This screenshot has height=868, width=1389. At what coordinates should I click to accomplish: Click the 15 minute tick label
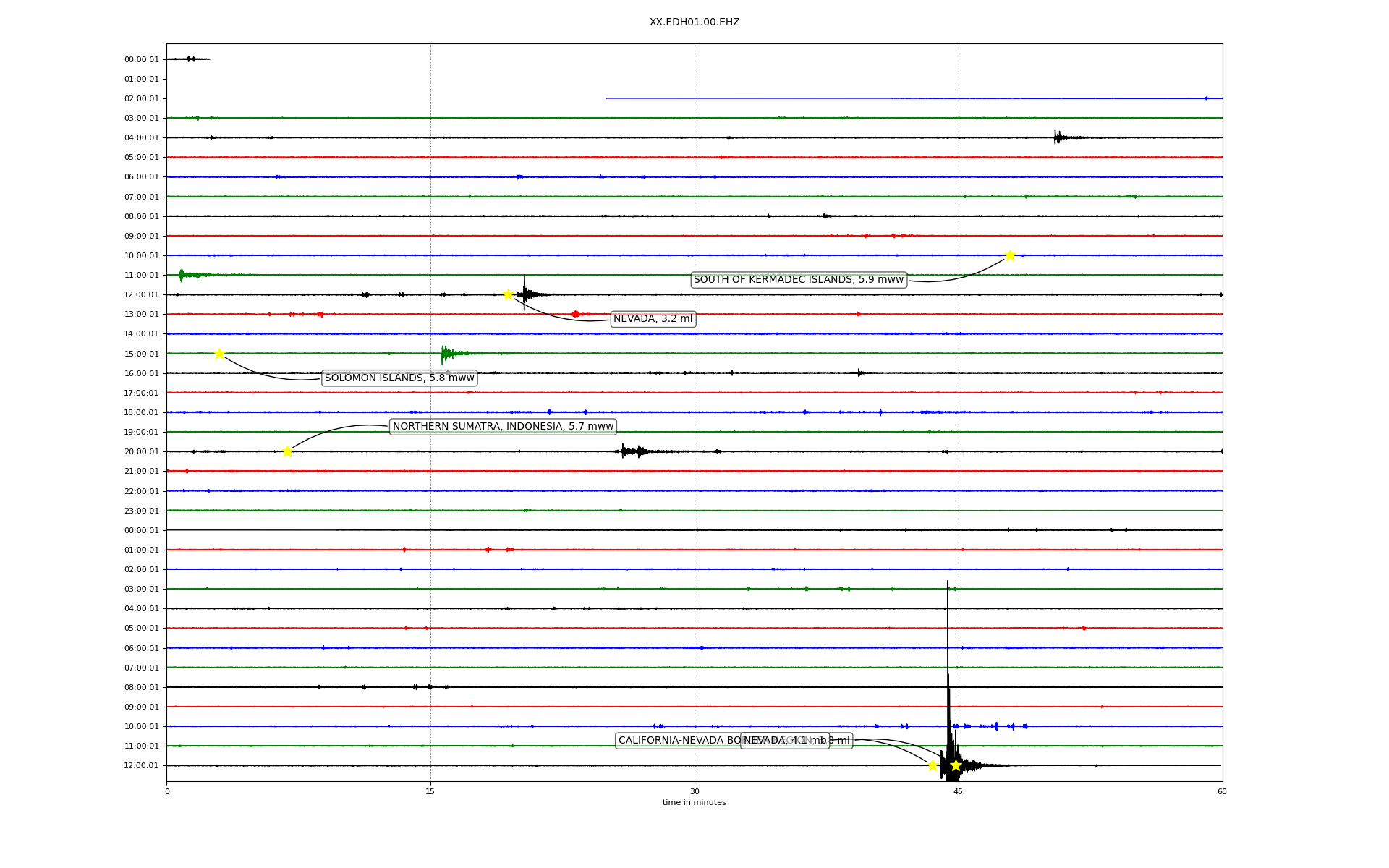pos(430,791)
